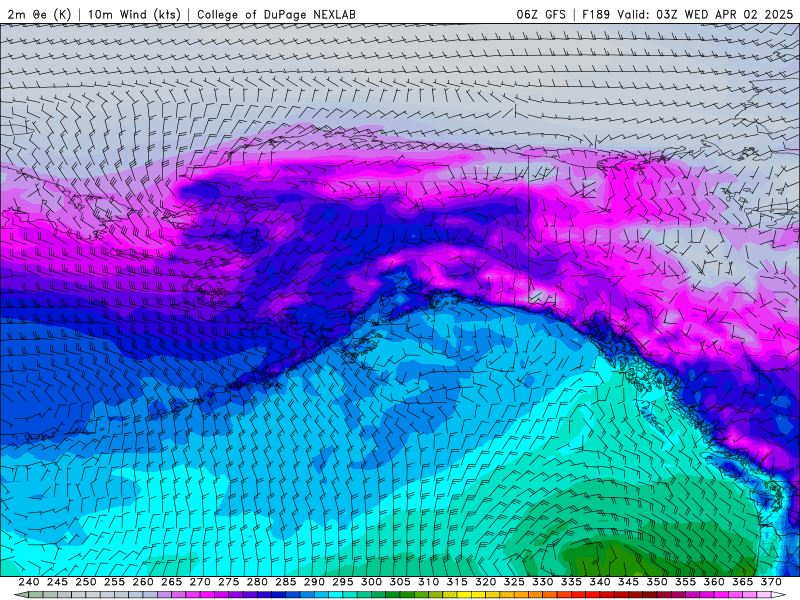Click the '10m Wind (kts)' title label

[x=134, y=14]
